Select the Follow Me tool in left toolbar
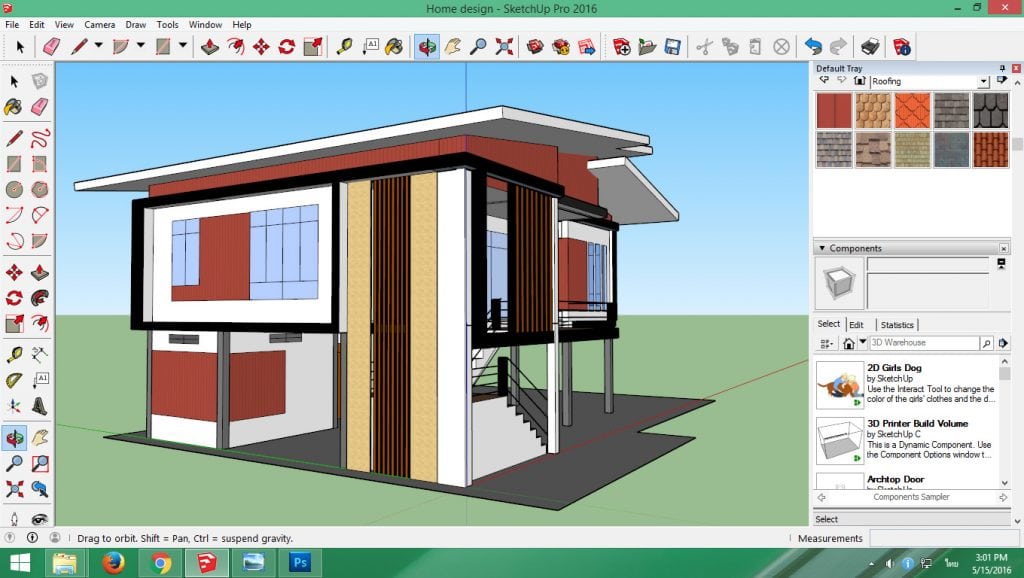The width and height of the screenshot is (1024, 578). [40, 298]
